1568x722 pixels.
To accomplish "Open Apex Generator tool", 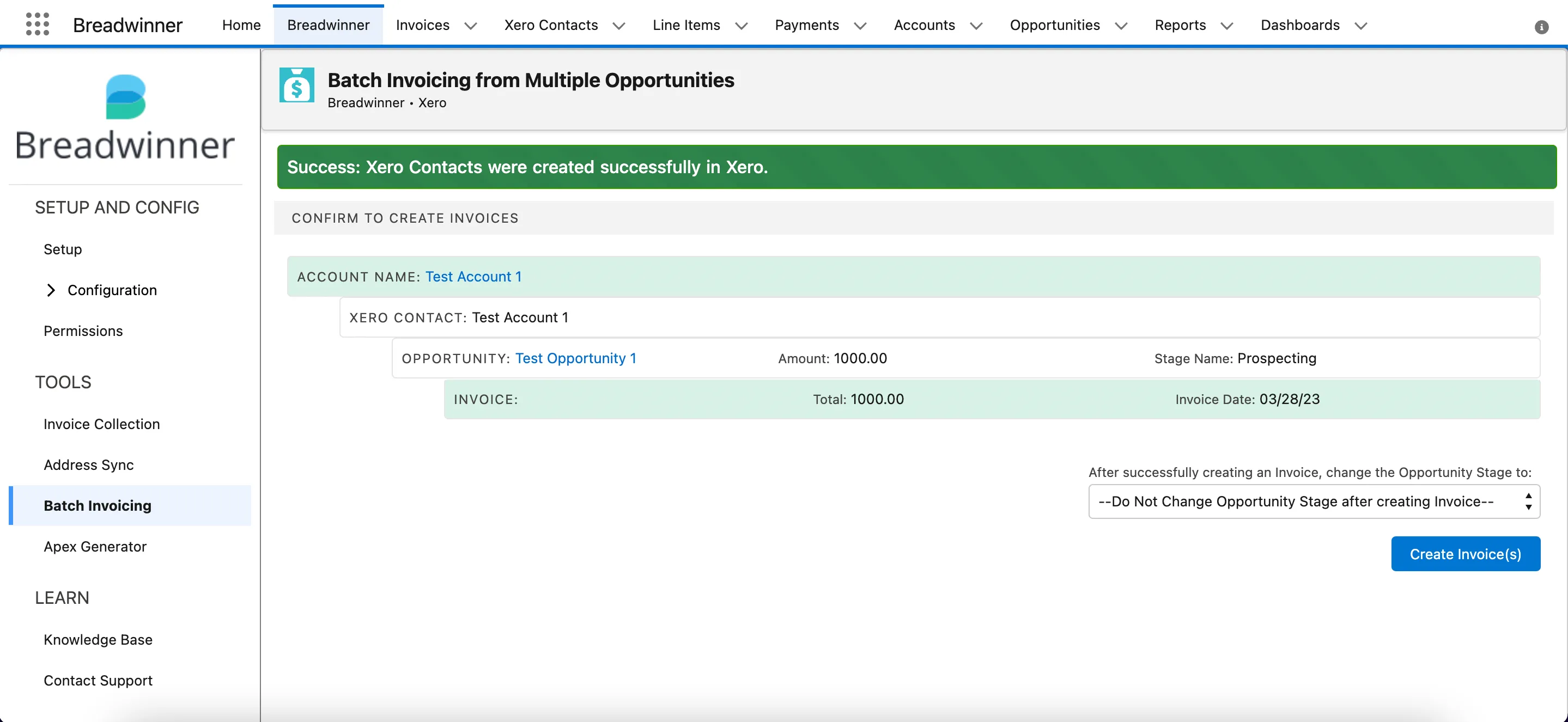I will point(95,546).
